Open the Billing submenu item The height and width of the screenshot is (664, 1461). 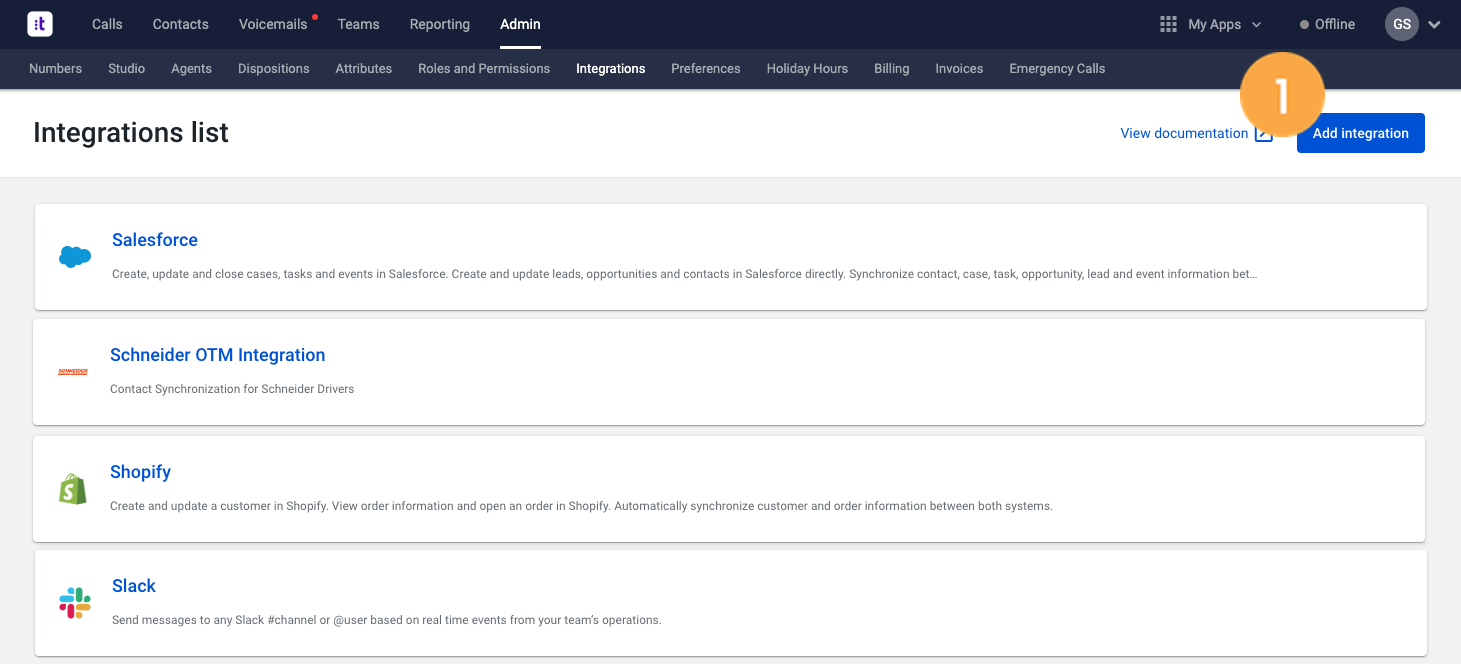[x=892, y=69]
